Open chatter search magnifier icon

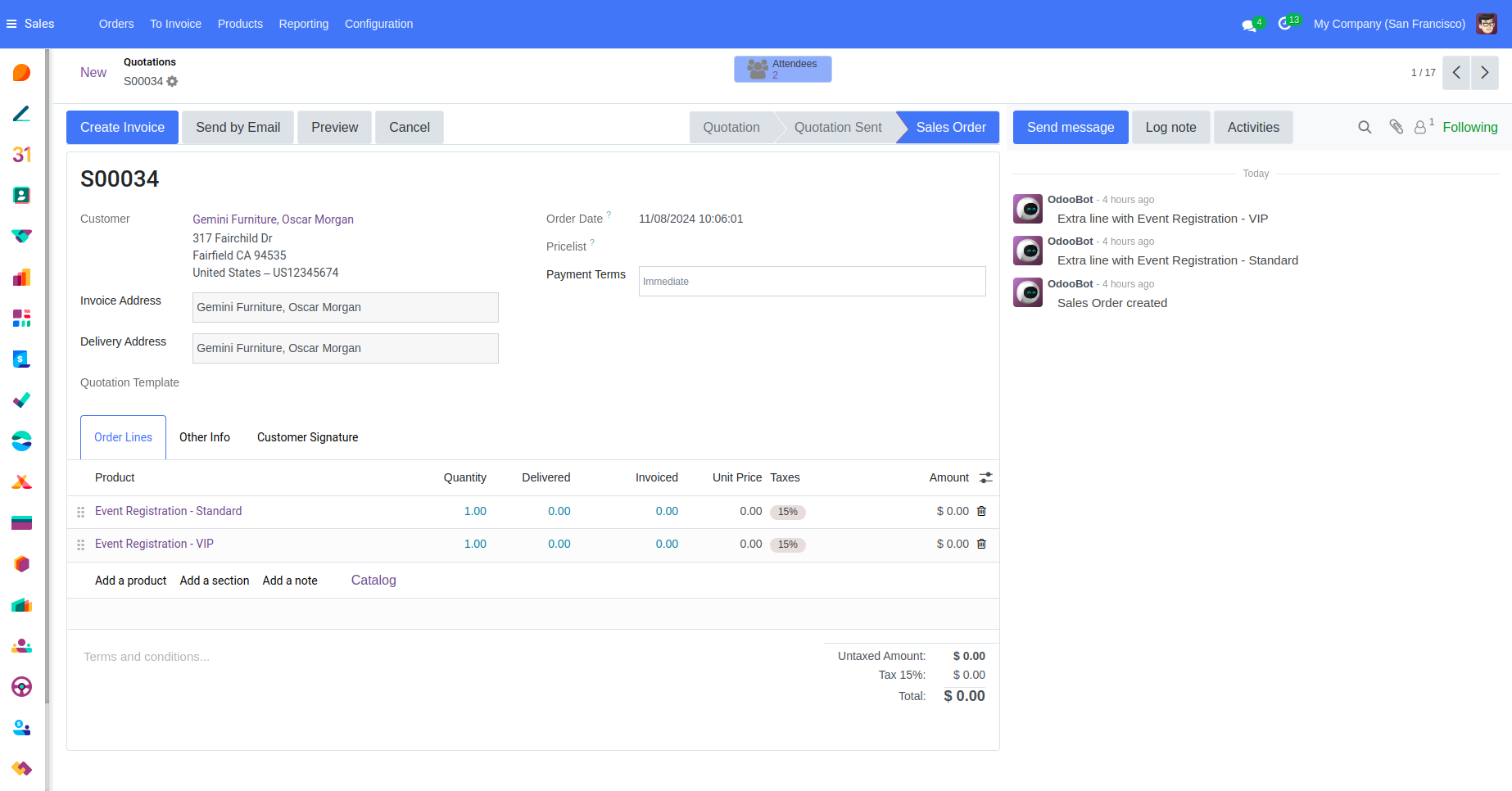pyautogui.click(x=1365, y=127)
